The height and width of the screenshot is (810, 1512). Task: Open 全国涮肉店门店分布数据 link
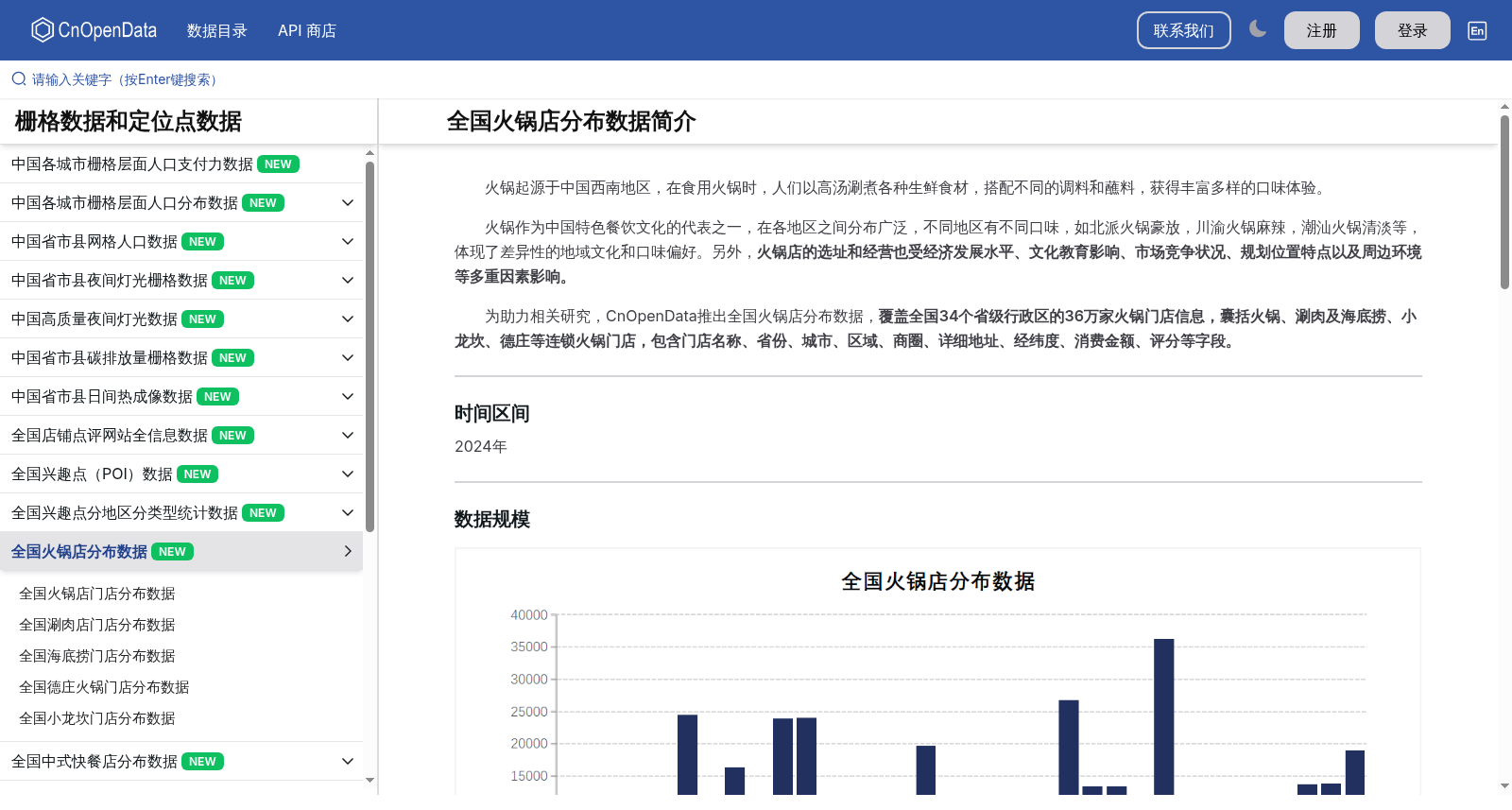(x=97, y=625)
